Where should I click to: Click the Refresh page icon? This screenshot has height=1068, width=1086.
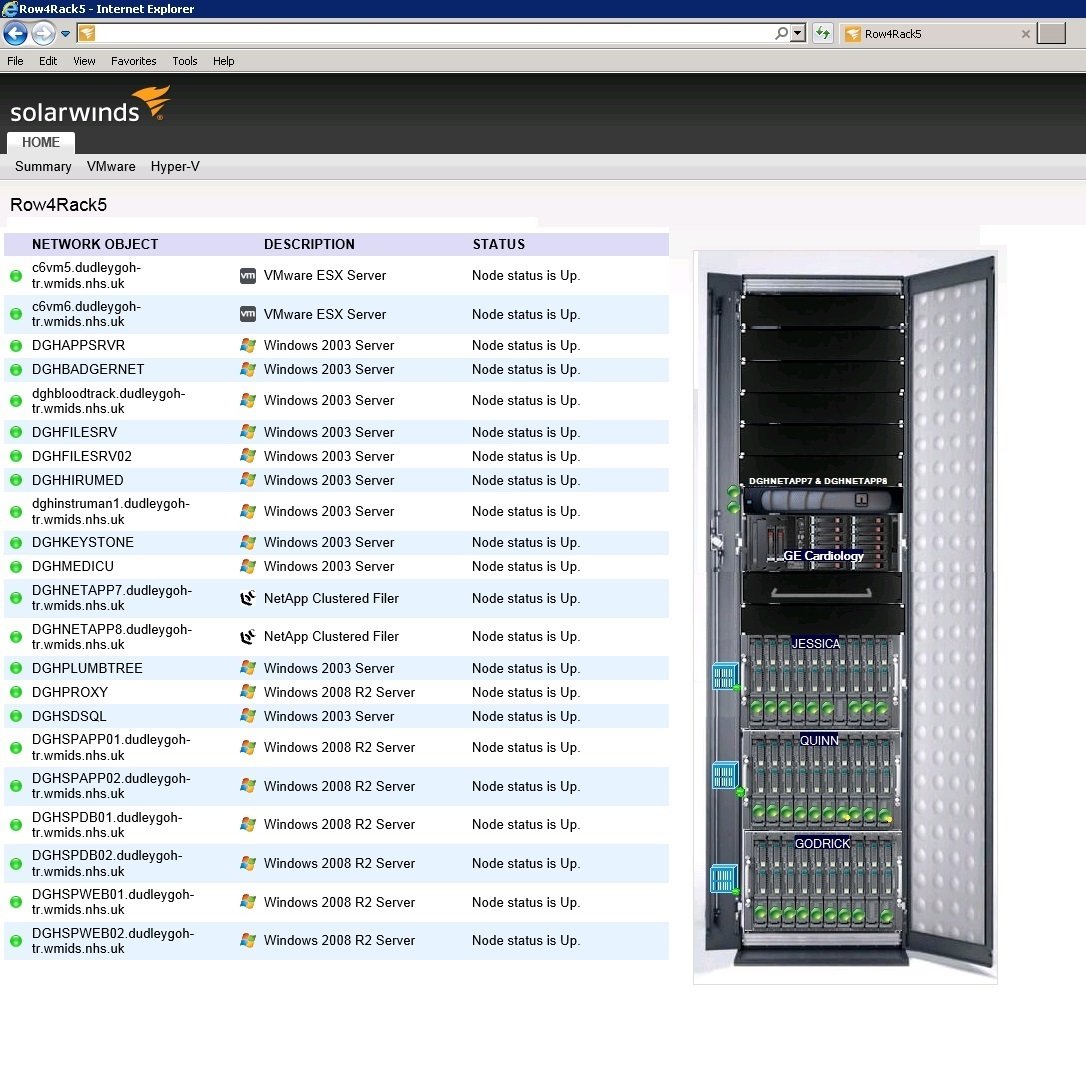tap(823, 33)
